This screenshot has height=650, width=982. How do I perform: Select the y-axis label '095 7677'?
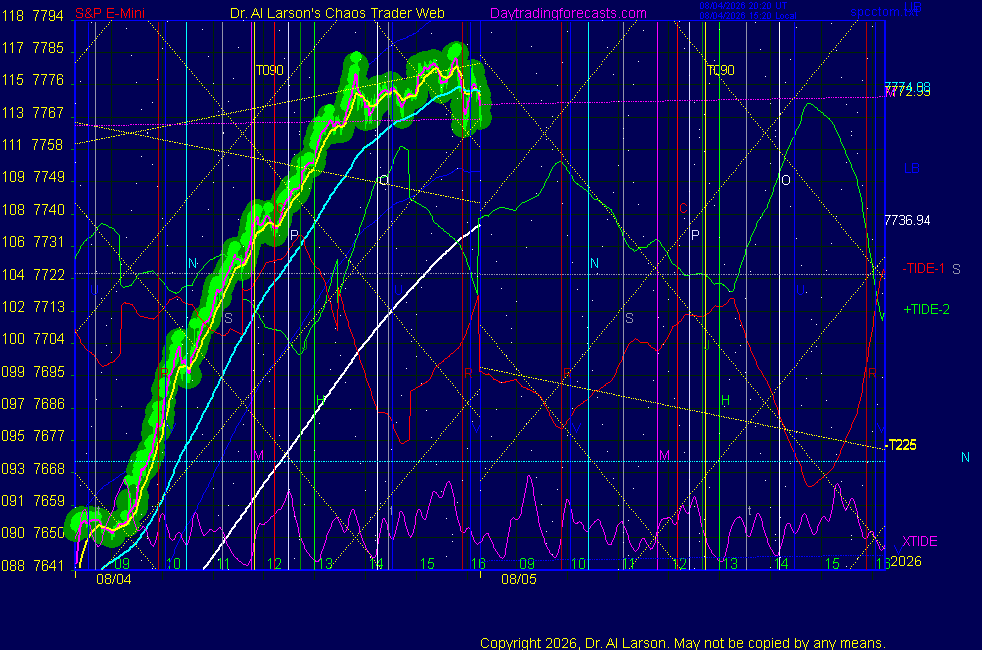(32, 436)
